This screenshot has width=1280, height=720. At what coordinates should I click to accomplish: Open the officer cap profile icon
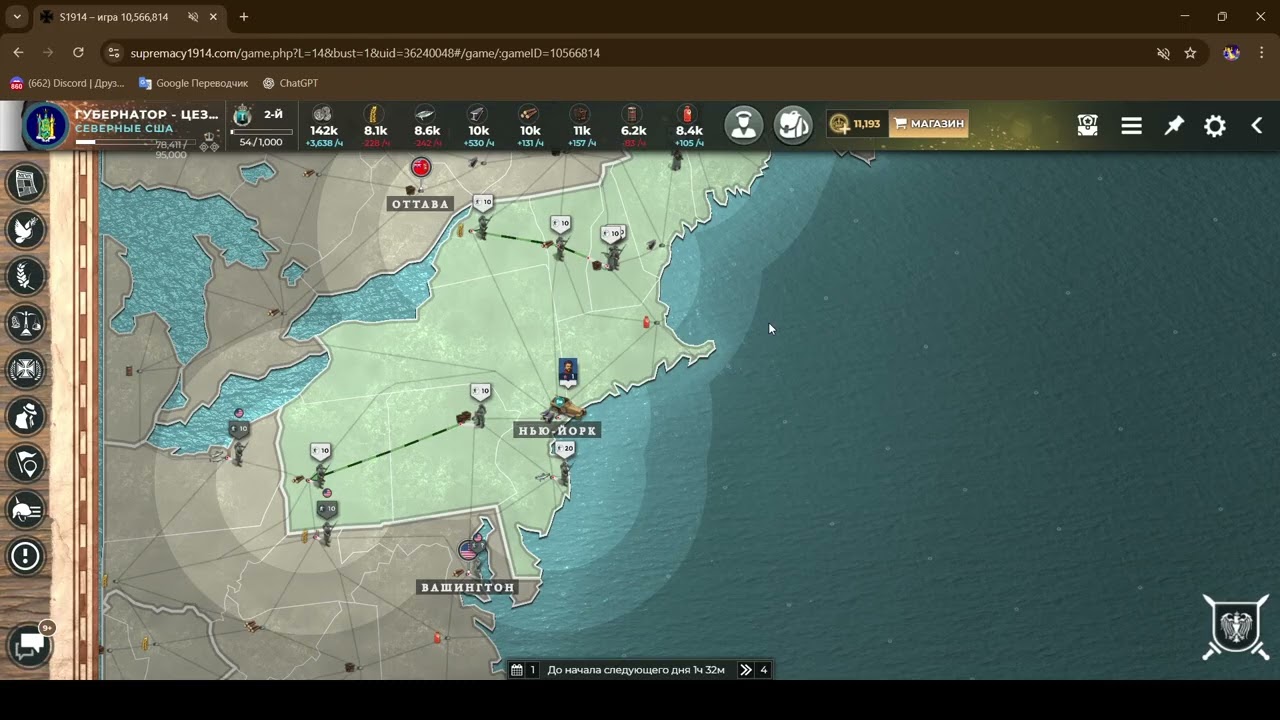point(744,125)
